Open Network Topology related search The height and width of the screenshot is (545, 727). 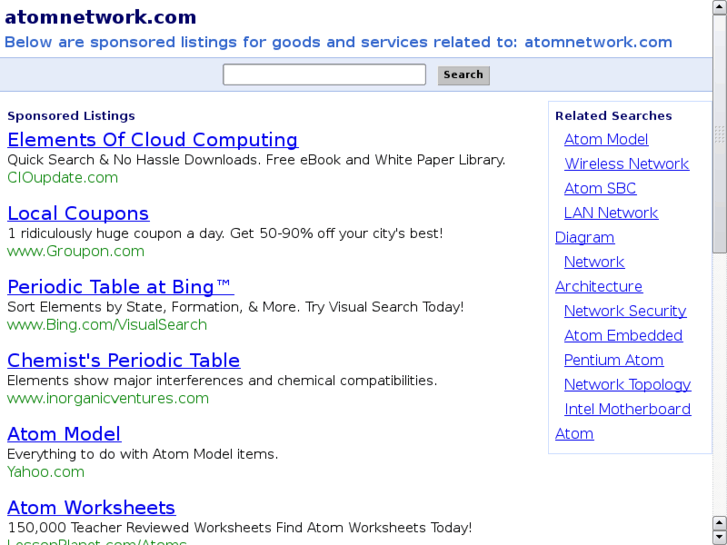point(627,385)
